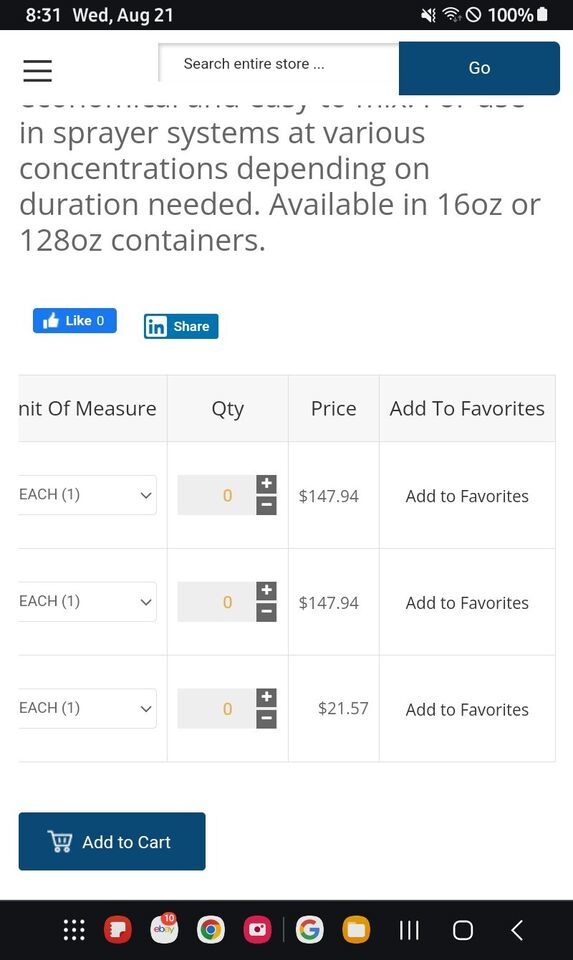The width and height of the screenshot is (573, 960).
Task: Open the app drawer grid icon
Action: click(74, 930)
